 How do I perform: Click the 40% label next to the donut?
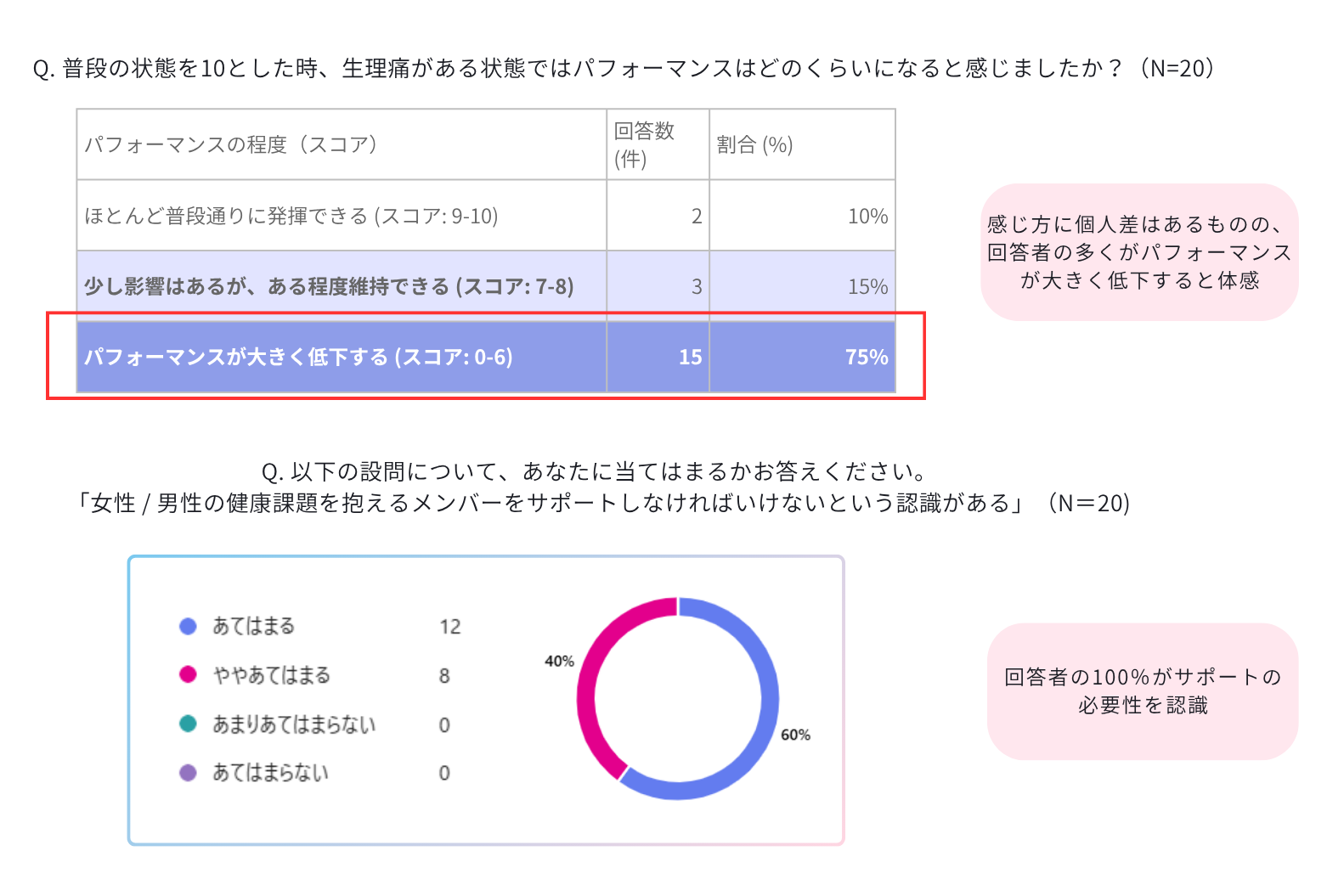click(559, 661)
